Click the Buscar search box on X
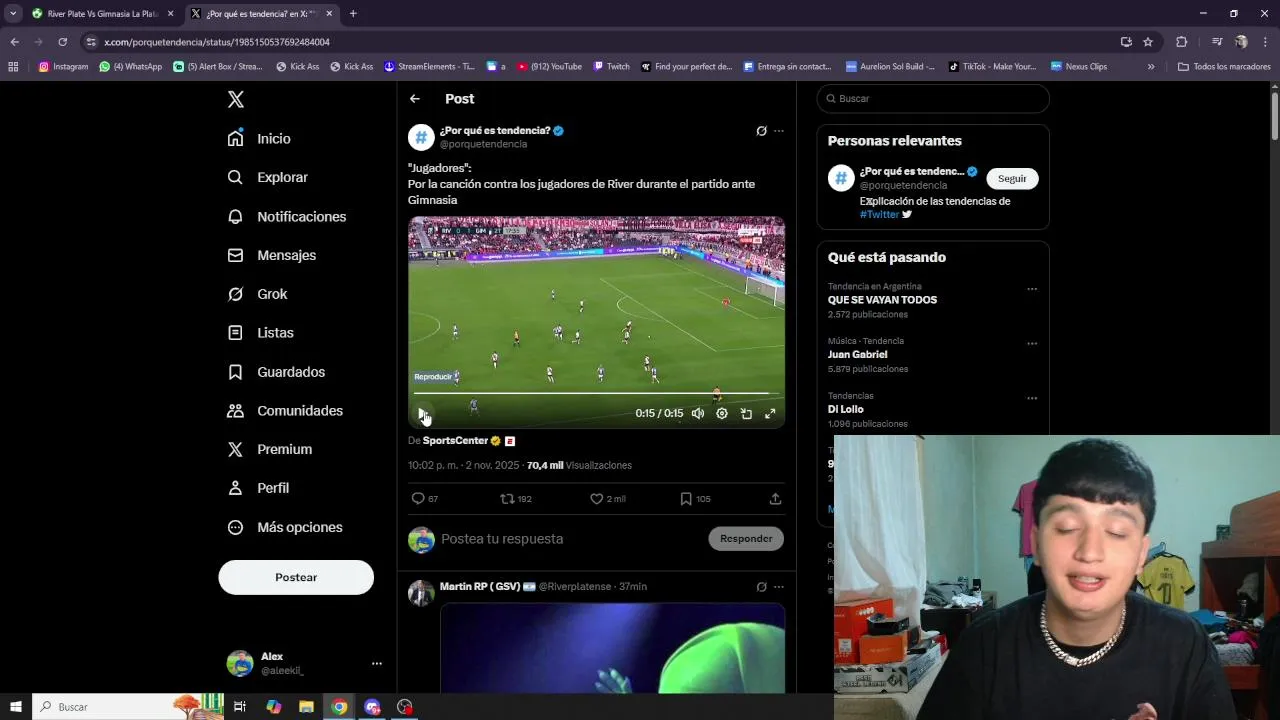The height and width of the screenshot is (720, 1280). (933, 99)
